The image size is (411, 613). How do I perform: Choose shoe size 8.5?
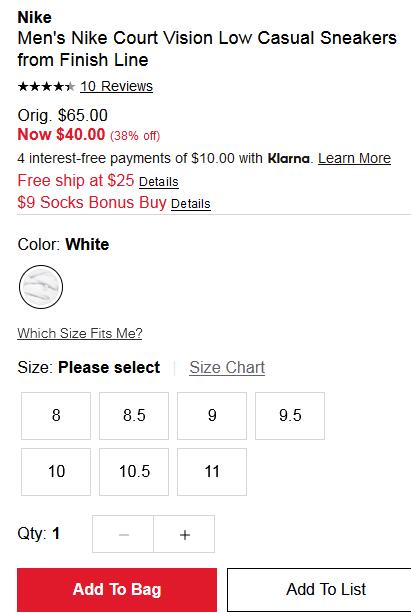point(134,416)
